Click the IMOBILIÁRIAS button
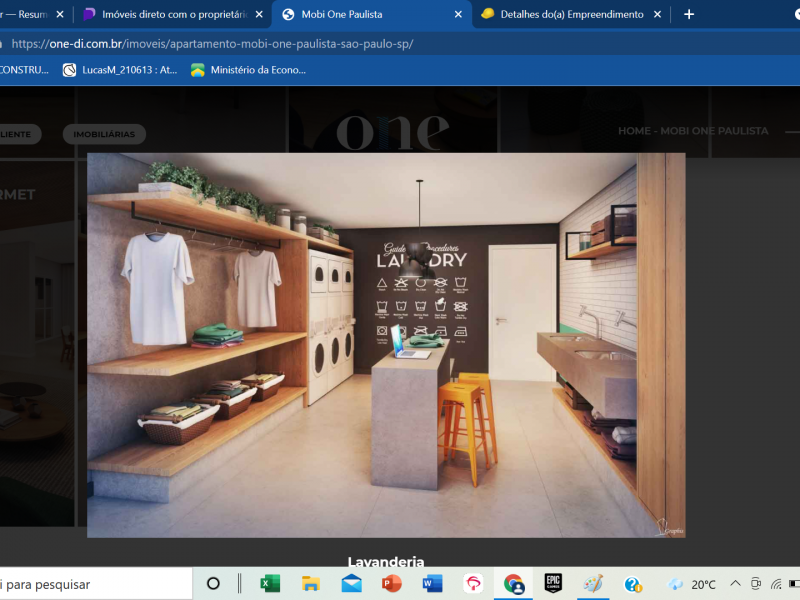 104,134
